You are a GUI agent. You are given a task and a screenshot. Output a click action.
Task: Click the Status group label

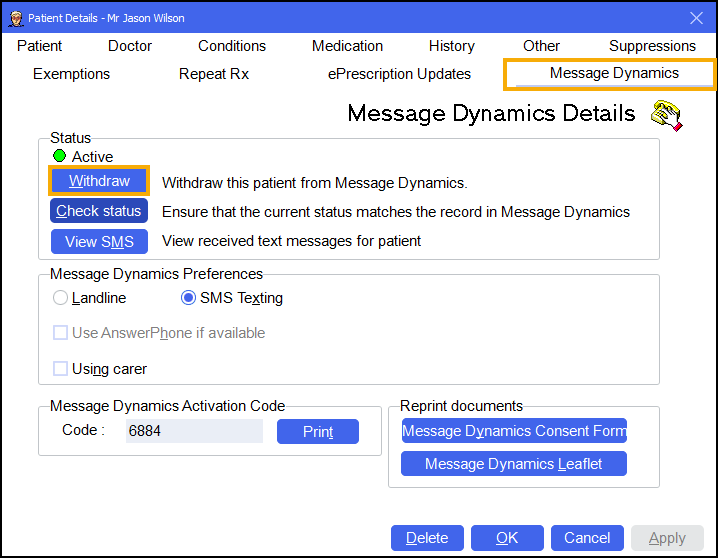tap(71, 138)
